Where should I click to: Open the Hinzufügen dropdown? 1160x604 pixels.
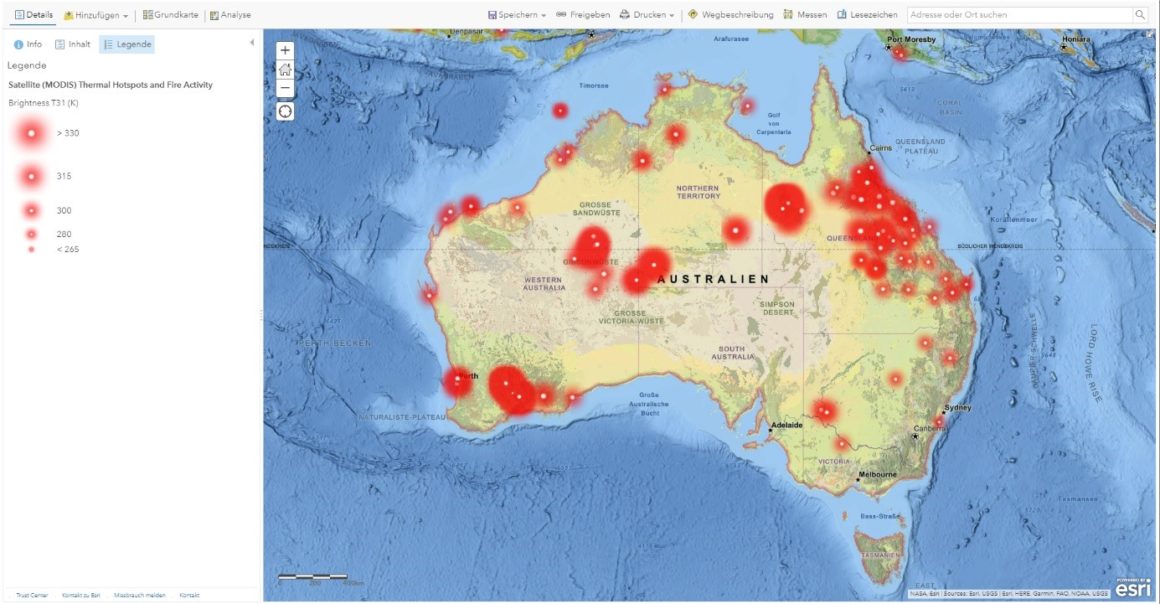96,15
